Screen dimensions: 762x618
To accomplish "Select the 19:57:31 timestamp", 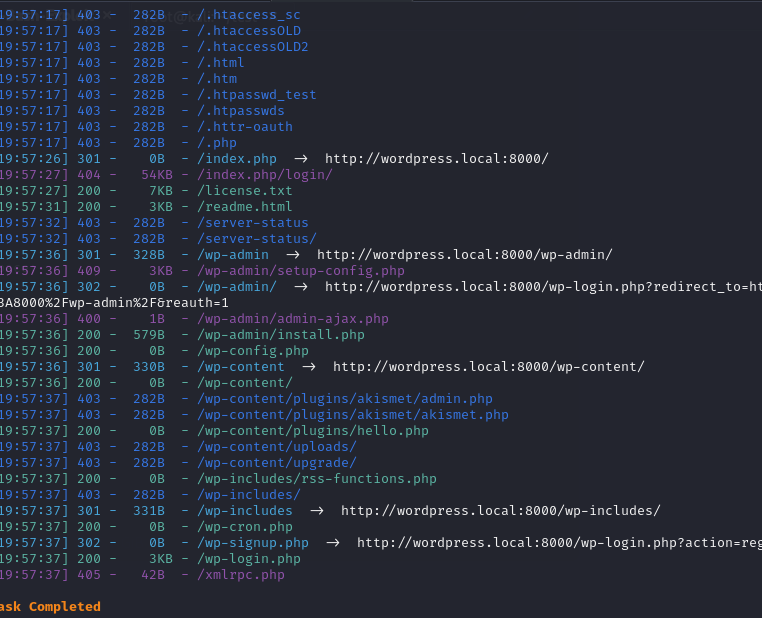I will coord(32,207).
